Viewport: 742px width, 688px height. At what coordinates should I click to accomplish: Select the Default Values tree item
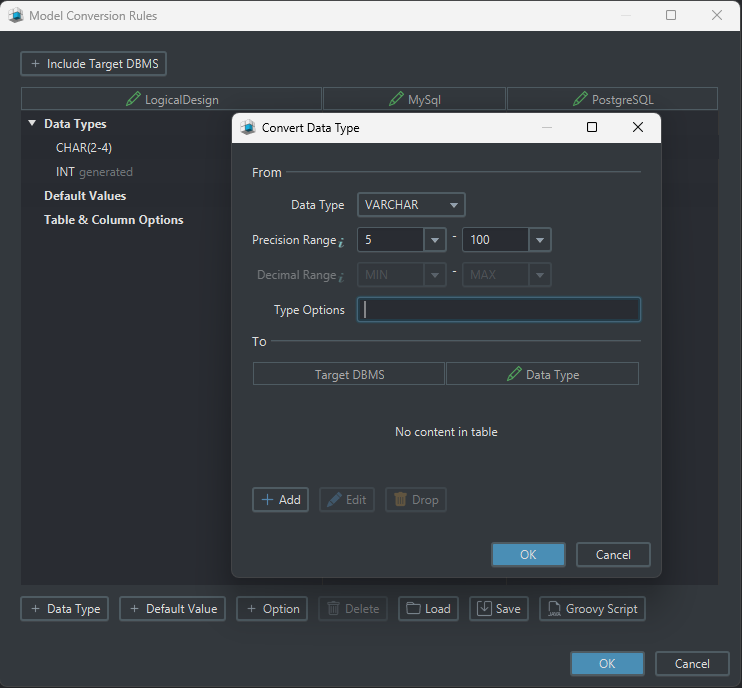point(85,196)
